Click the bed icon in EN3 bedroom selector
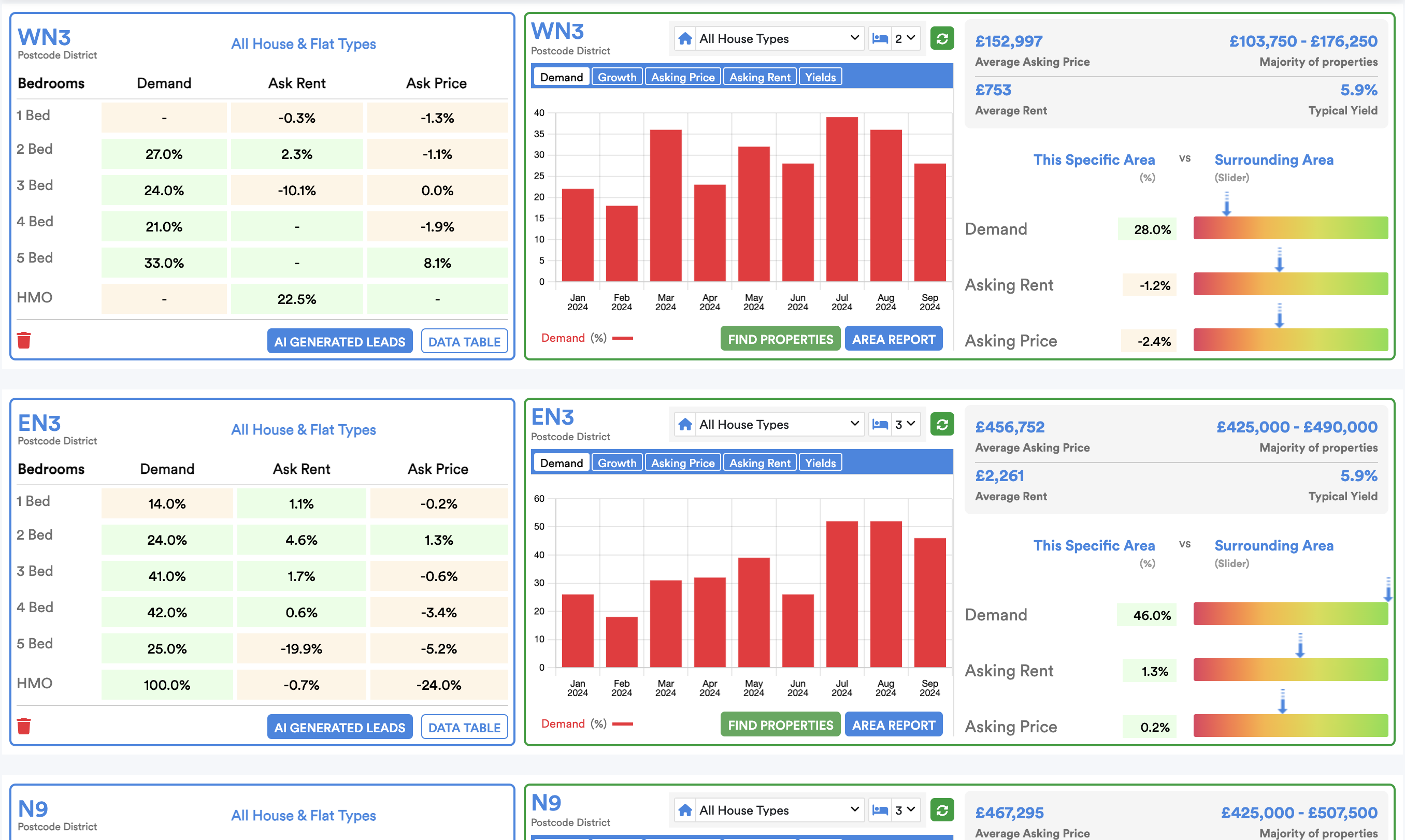Screen dimensions: 1405x840 880,424
